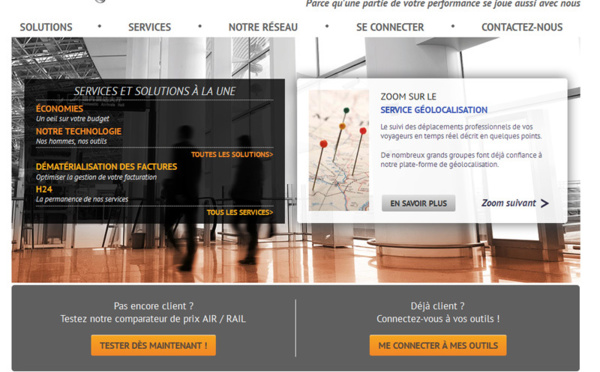Screen dimensions: 600x372
Task: Open the SOLUTIONS menu
Action: [46, 27]
